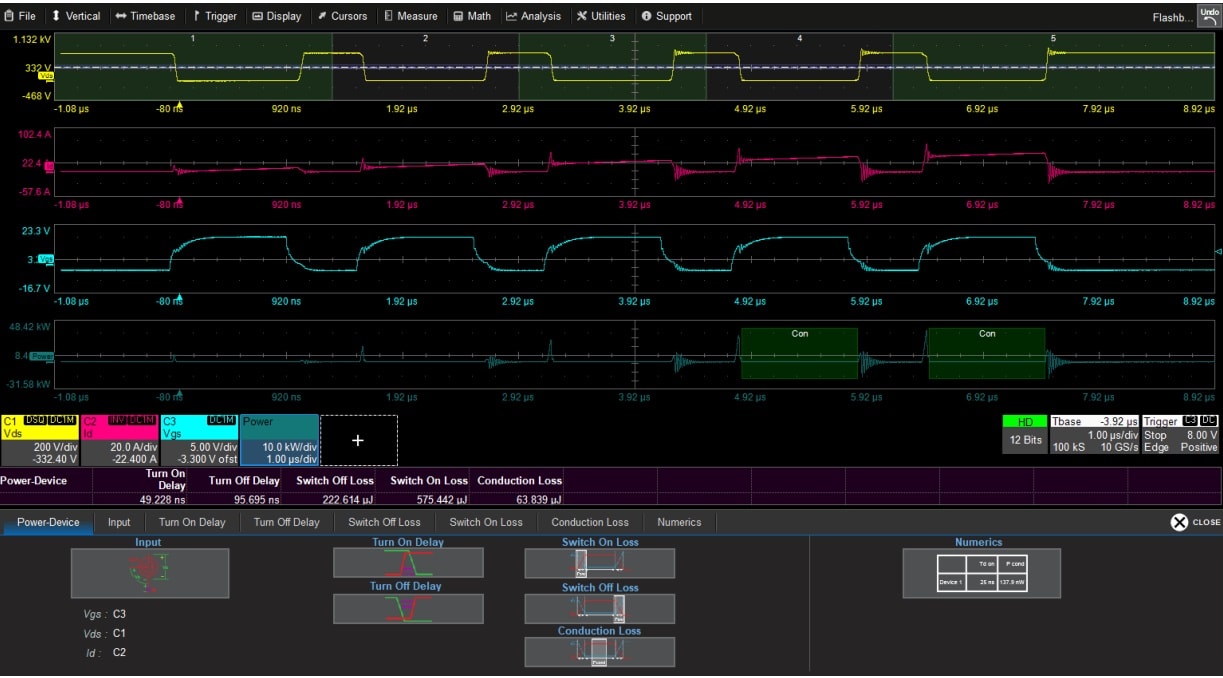Click the 49.228 ns Turn On Delay value
The height and width of the screenshot is (678, 1223).
[x=162, y=498]
